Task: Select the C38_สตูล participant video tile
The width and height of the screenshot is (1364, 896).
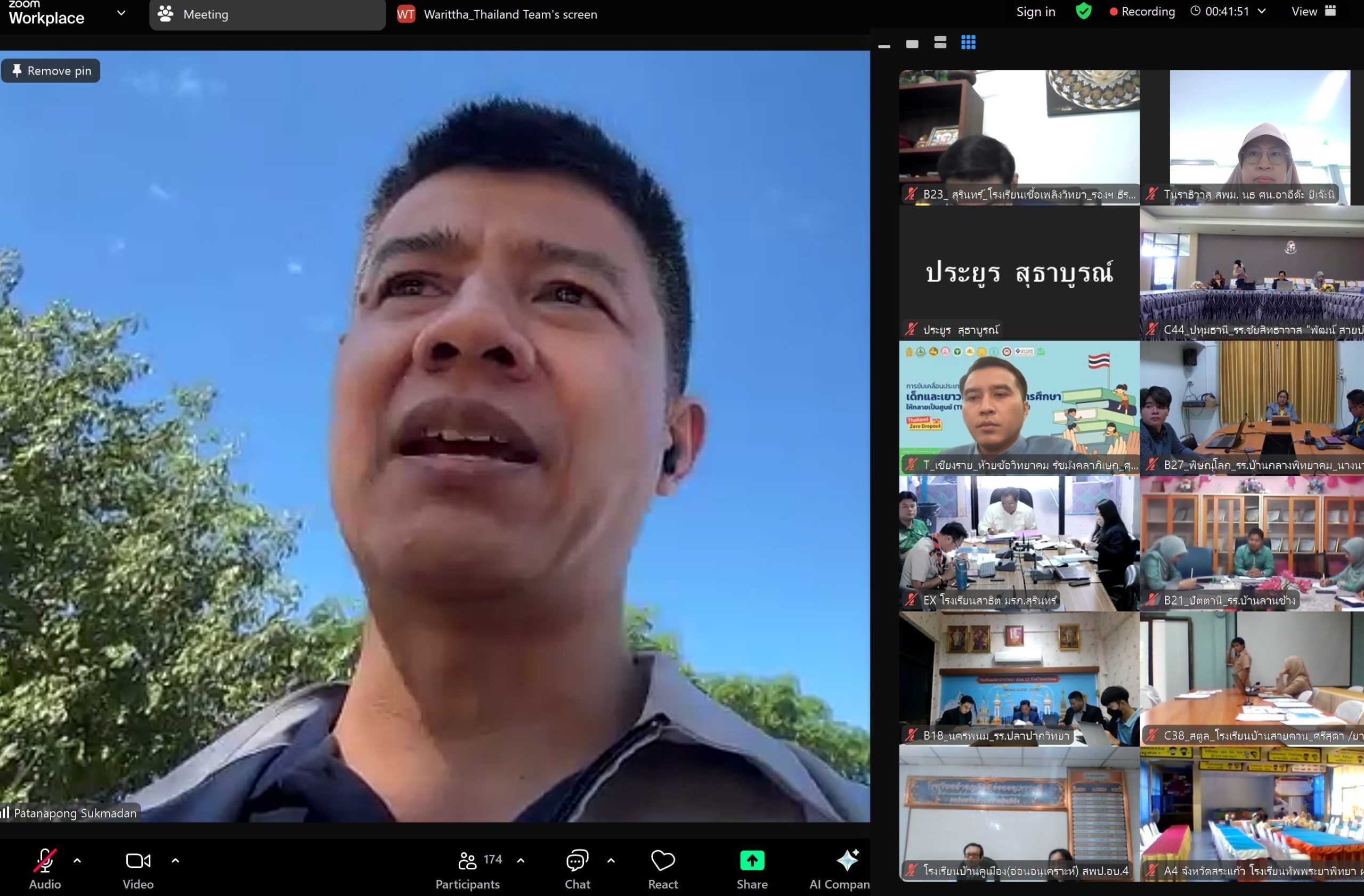Action: point(1252,678)
